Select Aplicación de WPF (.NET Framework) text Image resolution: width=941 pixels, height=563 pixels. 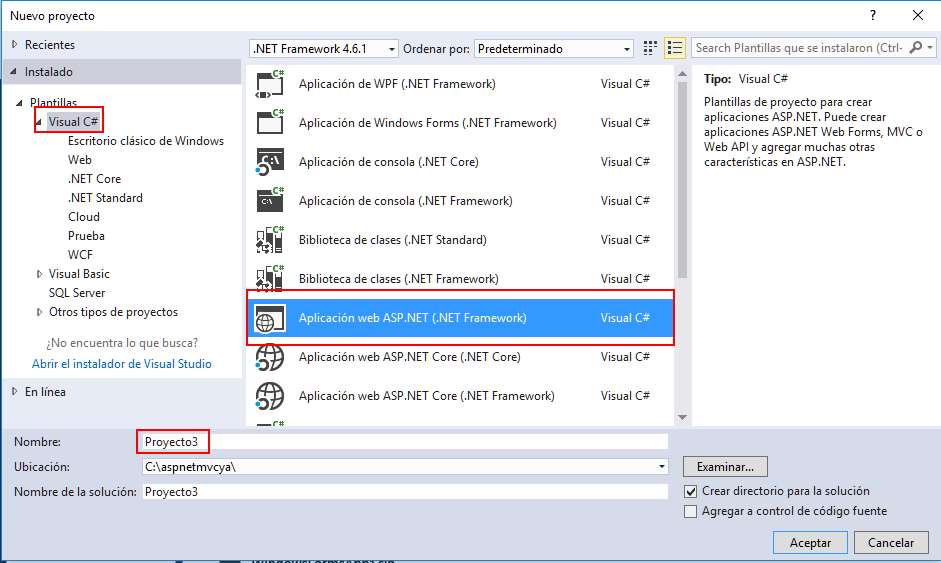coord(397,84)
